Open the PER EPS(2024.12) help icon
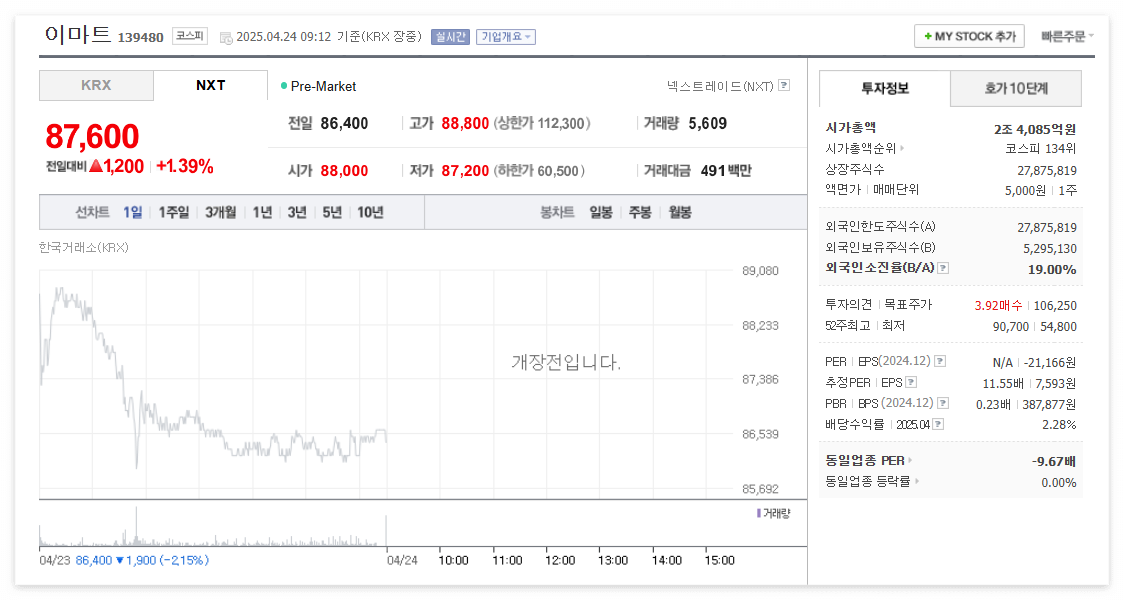 (939, 361)
